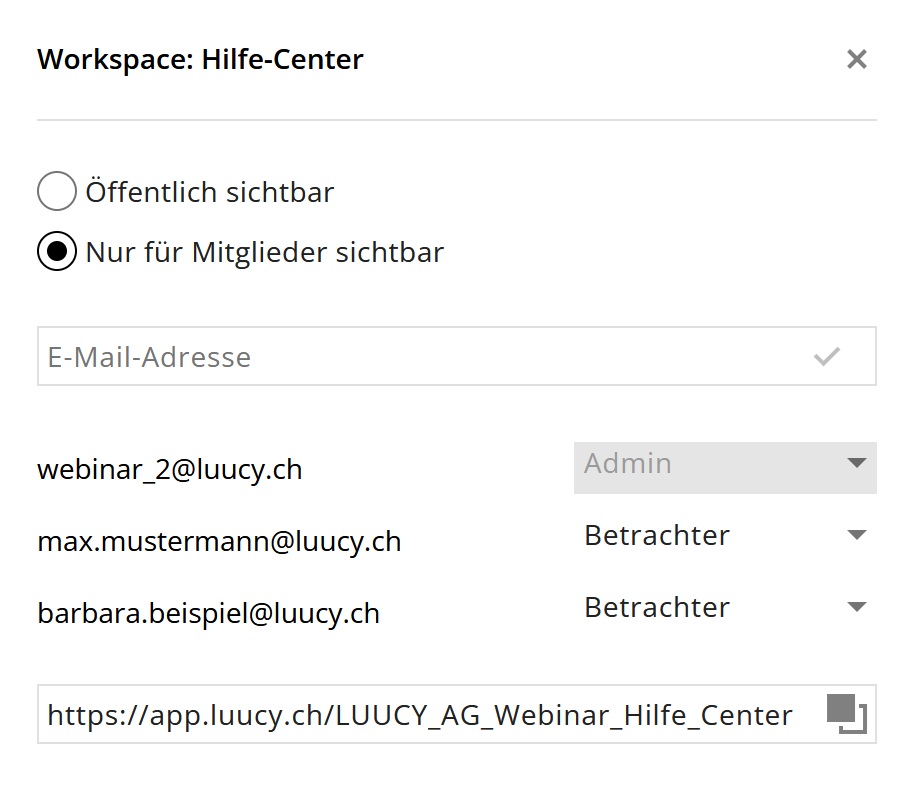The width and height of the screenshot is (914, 798).
Task: Click member webinar_2@luucy.ch
Action: [x=170, y=469]
